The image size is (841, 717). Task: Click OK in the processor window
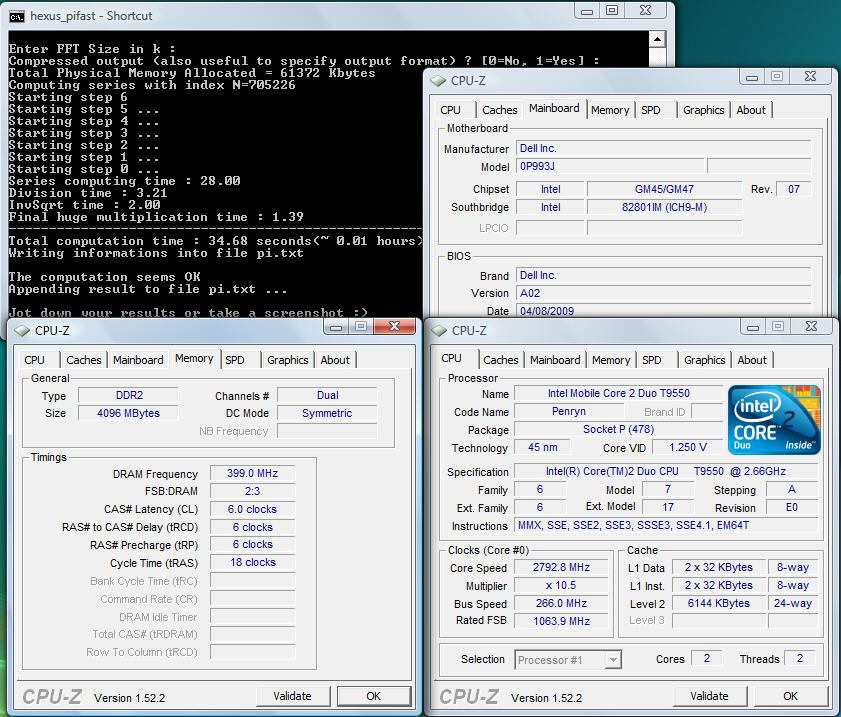790,696
